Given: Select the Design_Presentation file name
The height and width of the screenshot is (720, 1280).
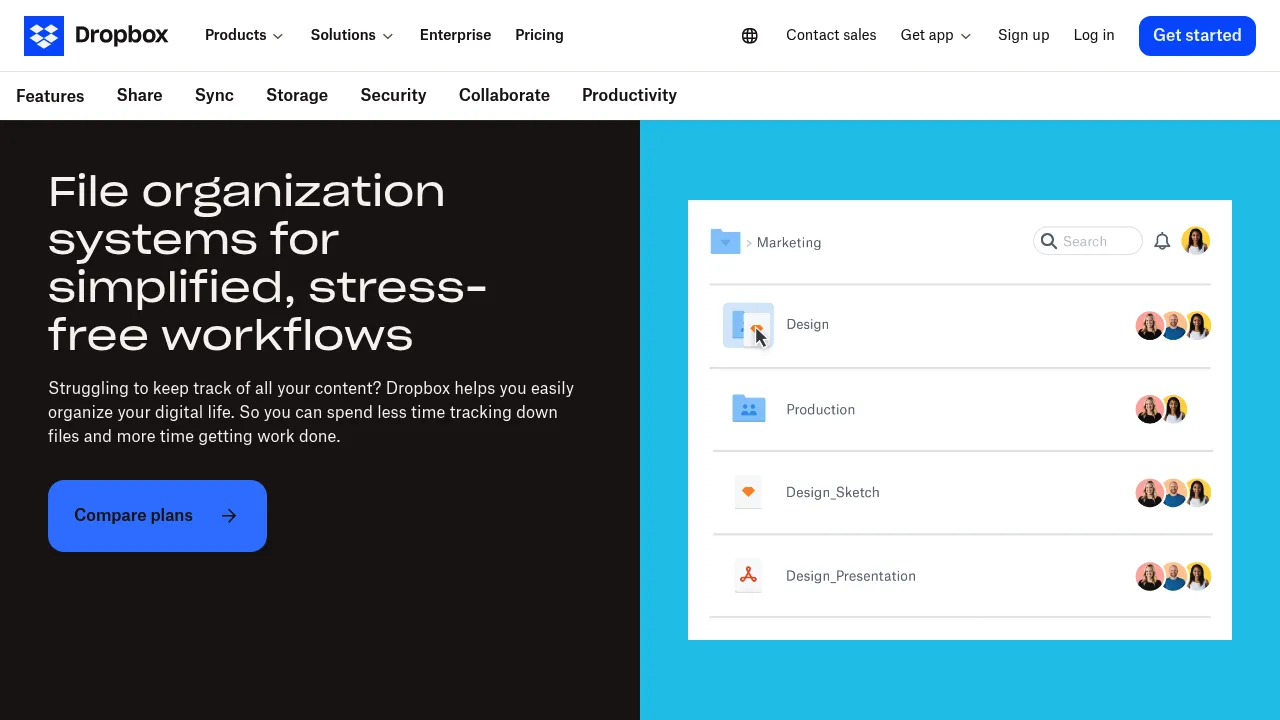Looking at the screenshot, I should pos(851,577).
